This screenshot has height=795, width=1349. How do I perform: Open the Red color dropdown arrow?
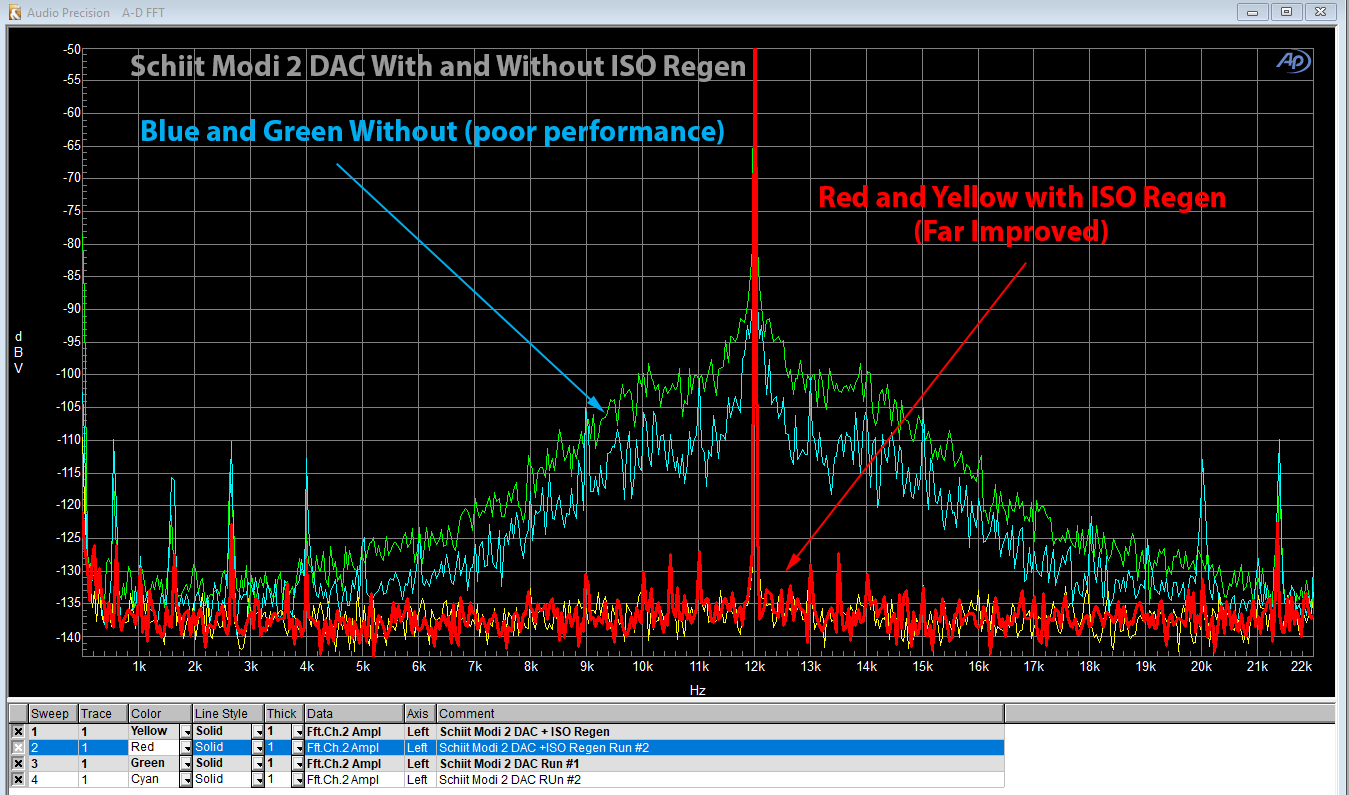point(185,748)
